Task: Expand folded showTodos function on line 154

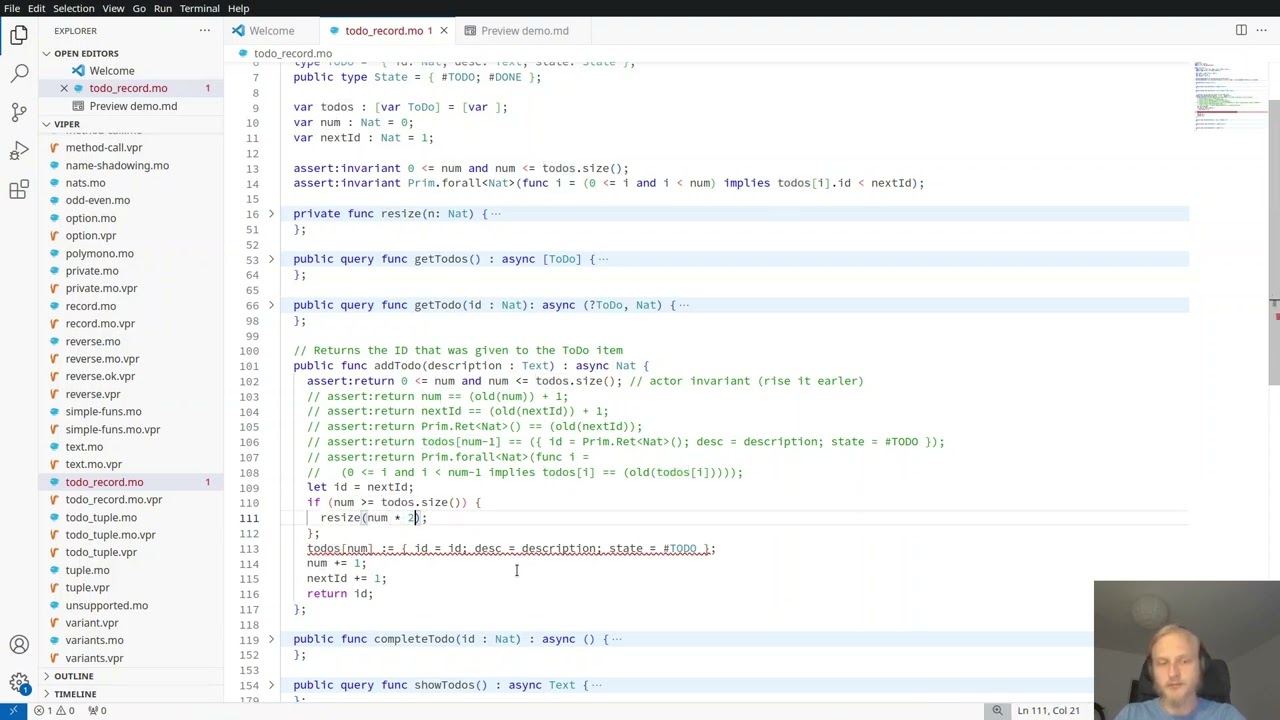Action: [271, 685]
